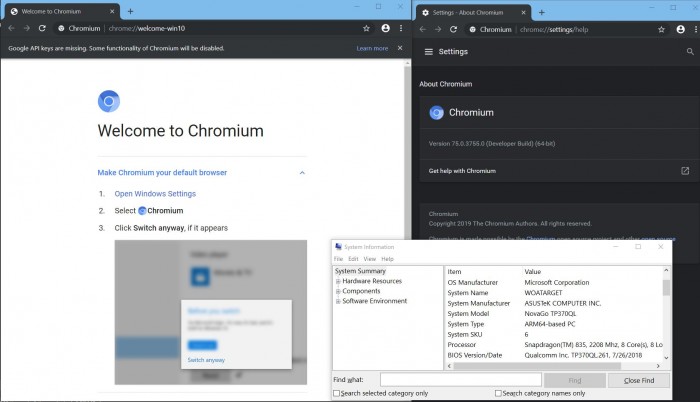Image resolution: width=700 pixels, height=402 pixels.
Task: Expand the Software Environment tree node
Action: click(x=338, y=301)
